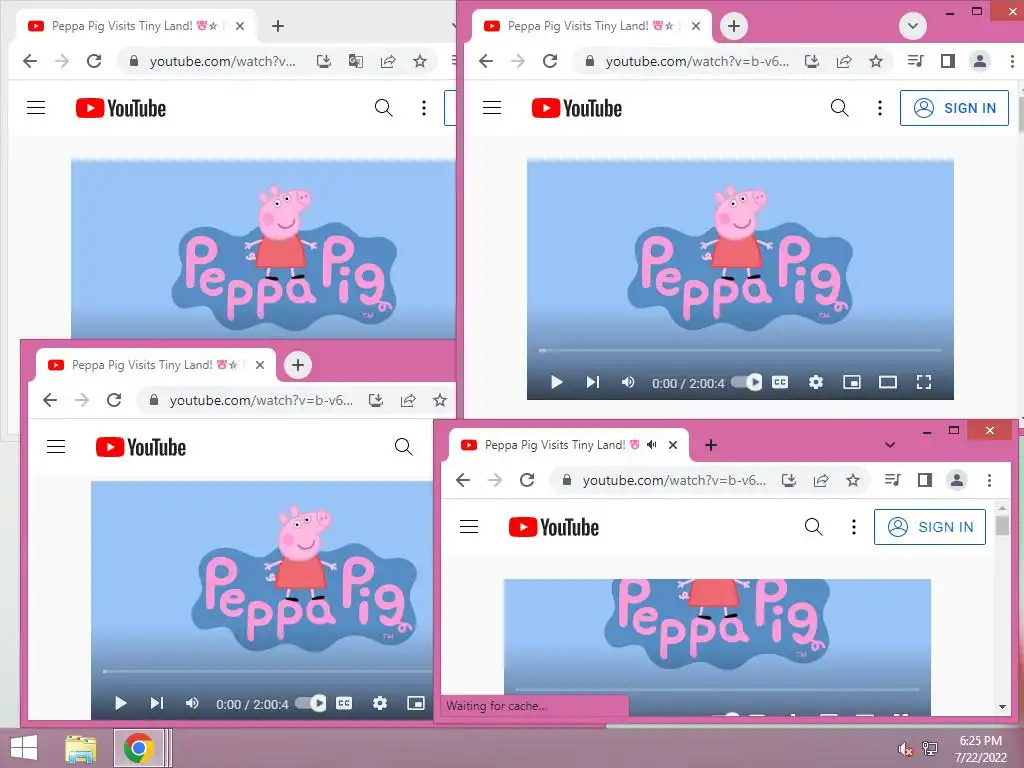
Task: Bookmark page star in top-right window
Action: coord(876,61)
